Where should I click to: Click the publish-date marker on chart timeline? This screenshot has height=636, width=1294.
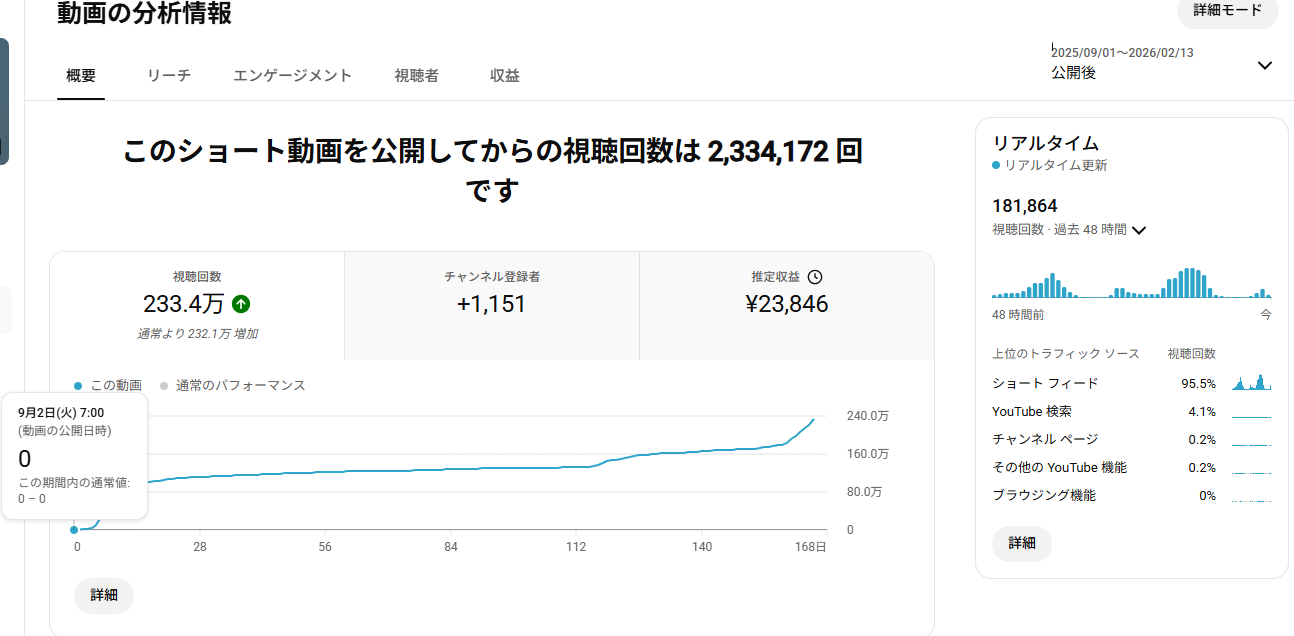pyautogui.click(x=74, y=529)
